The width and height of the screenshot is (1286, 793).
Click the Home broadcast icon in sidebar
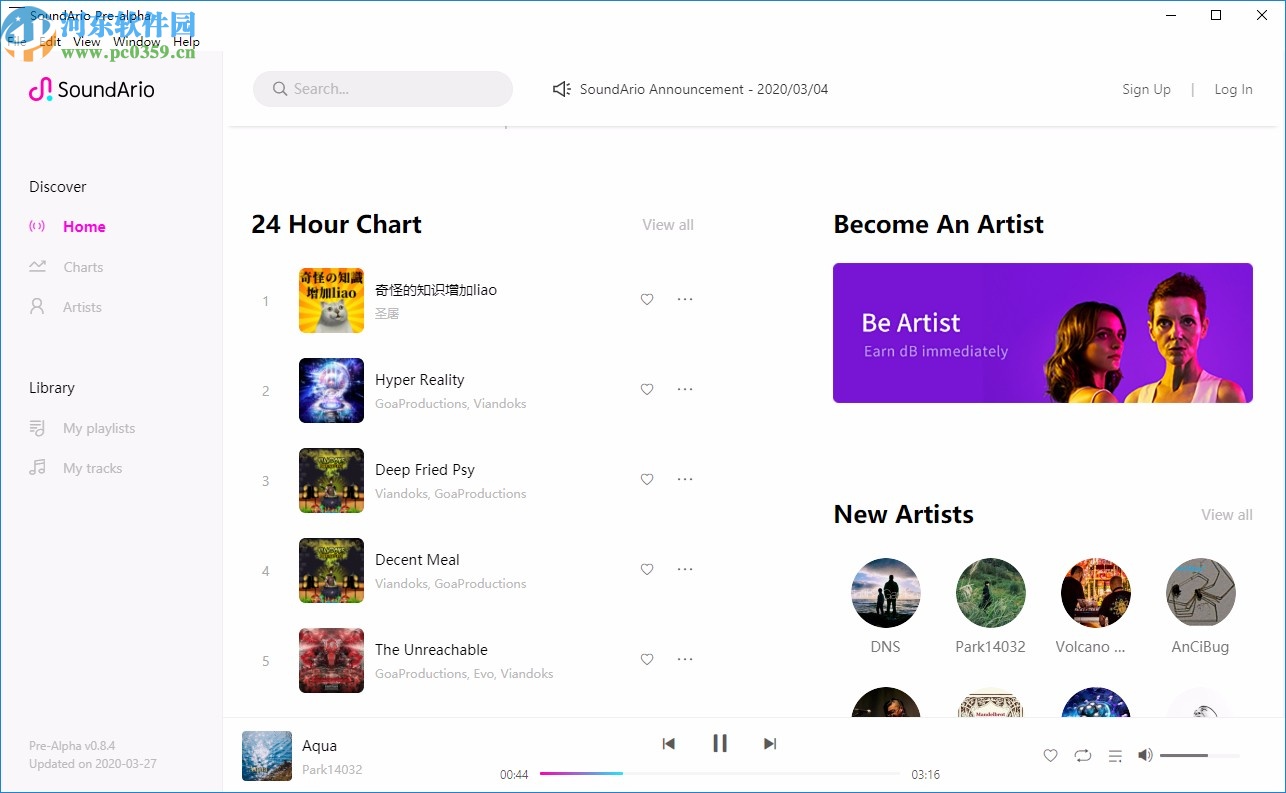pyautogui.click(x=37, y=226)
